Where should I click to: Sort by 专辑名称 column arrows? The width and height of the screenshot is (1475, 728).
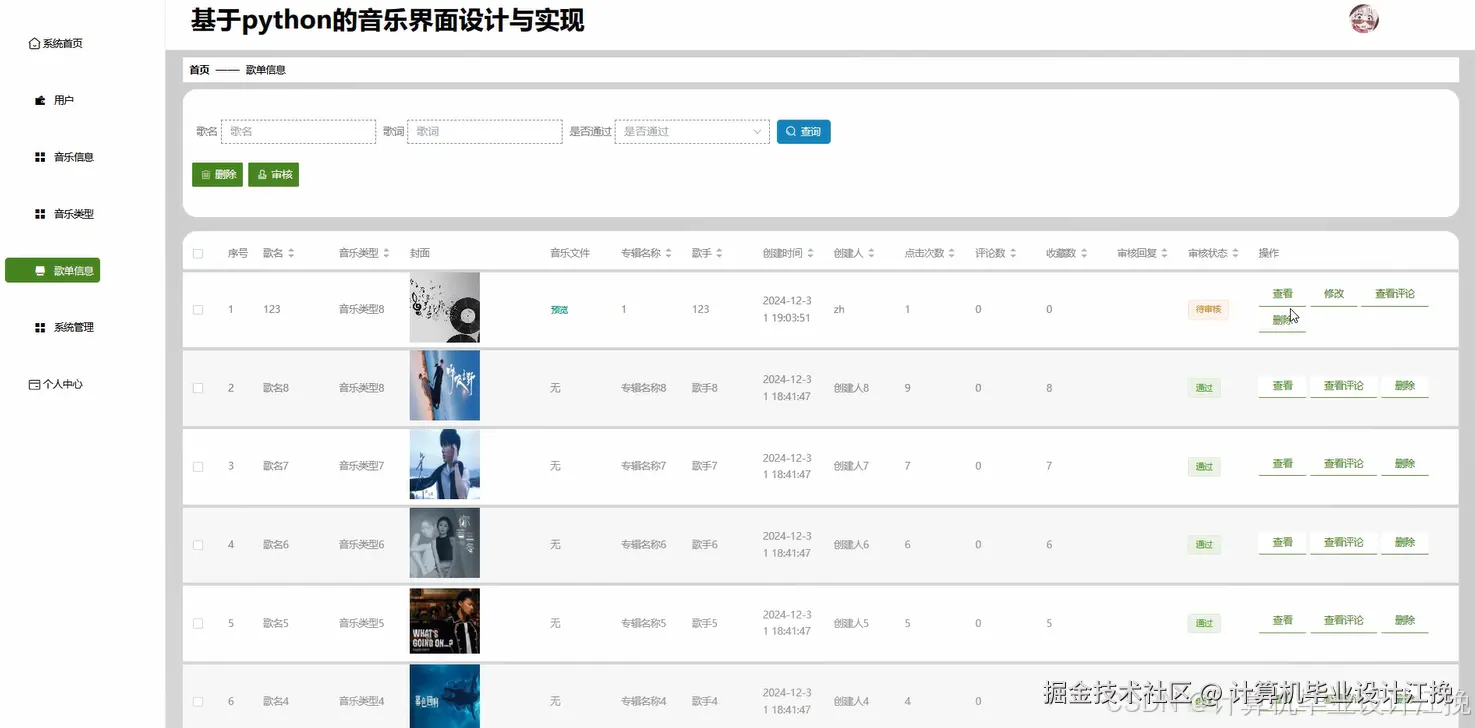669,254
